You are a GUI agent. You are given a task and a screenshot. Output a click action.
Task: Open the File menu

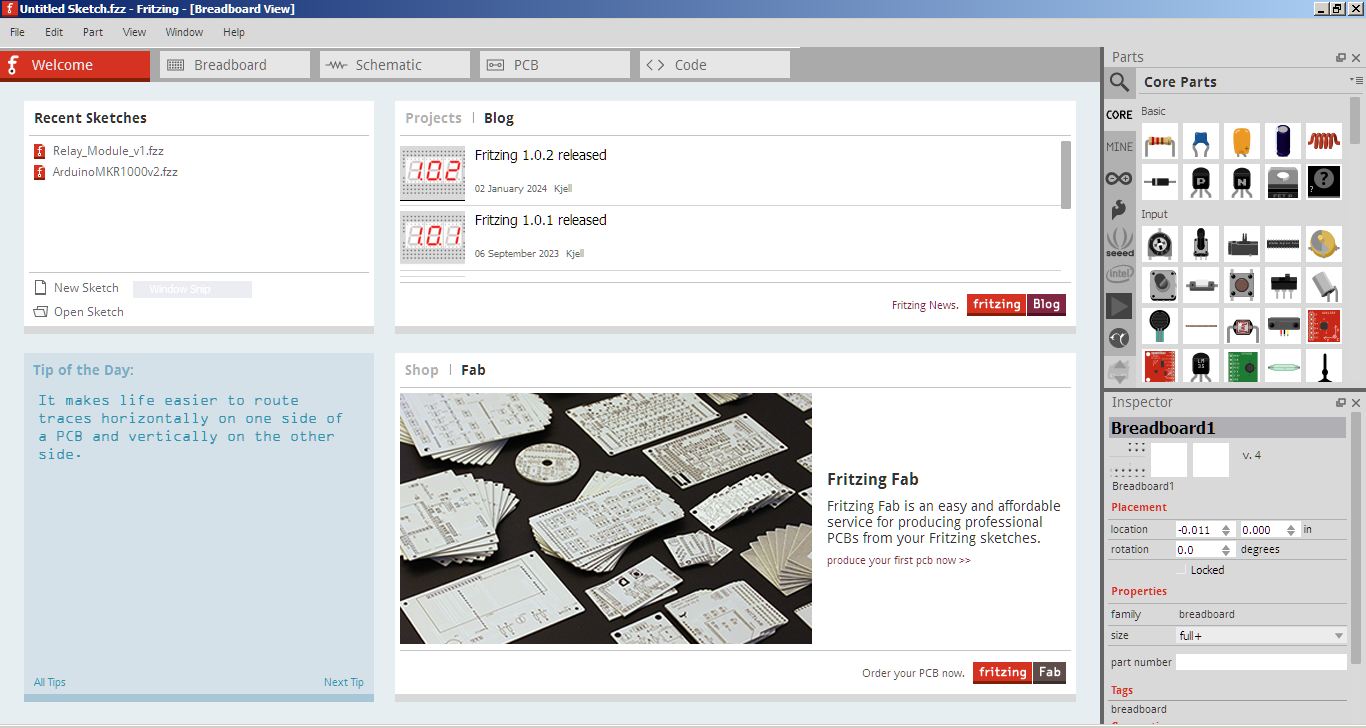(18, 32)
